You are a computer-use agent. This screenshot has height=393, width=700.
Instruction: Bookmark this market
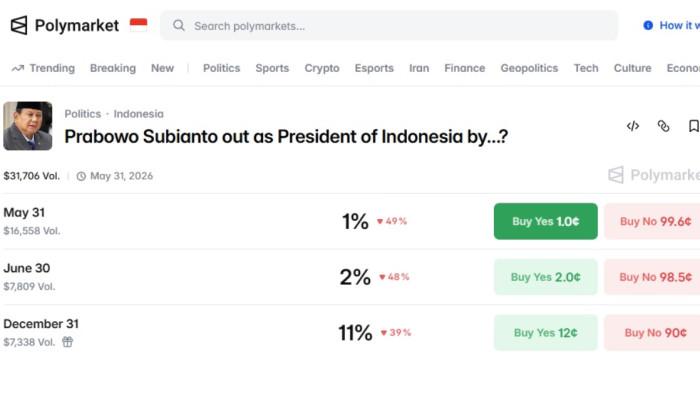[x=693, y=126]
